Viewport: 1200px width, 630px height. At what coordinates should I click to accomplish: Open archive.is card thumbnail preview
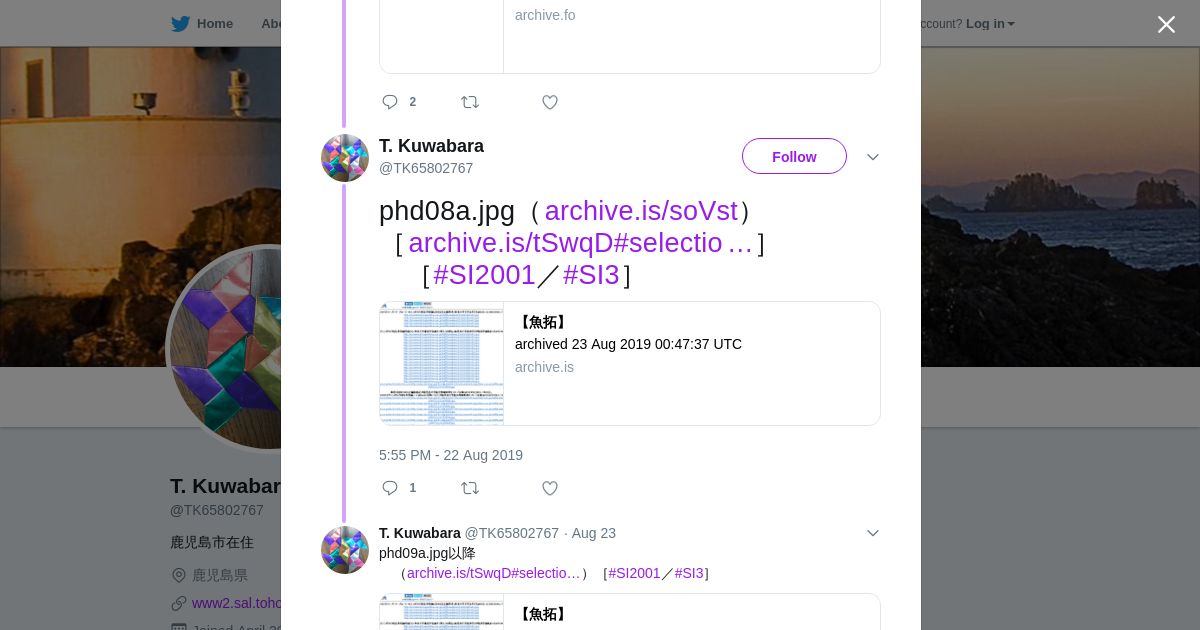click(441, 364)
